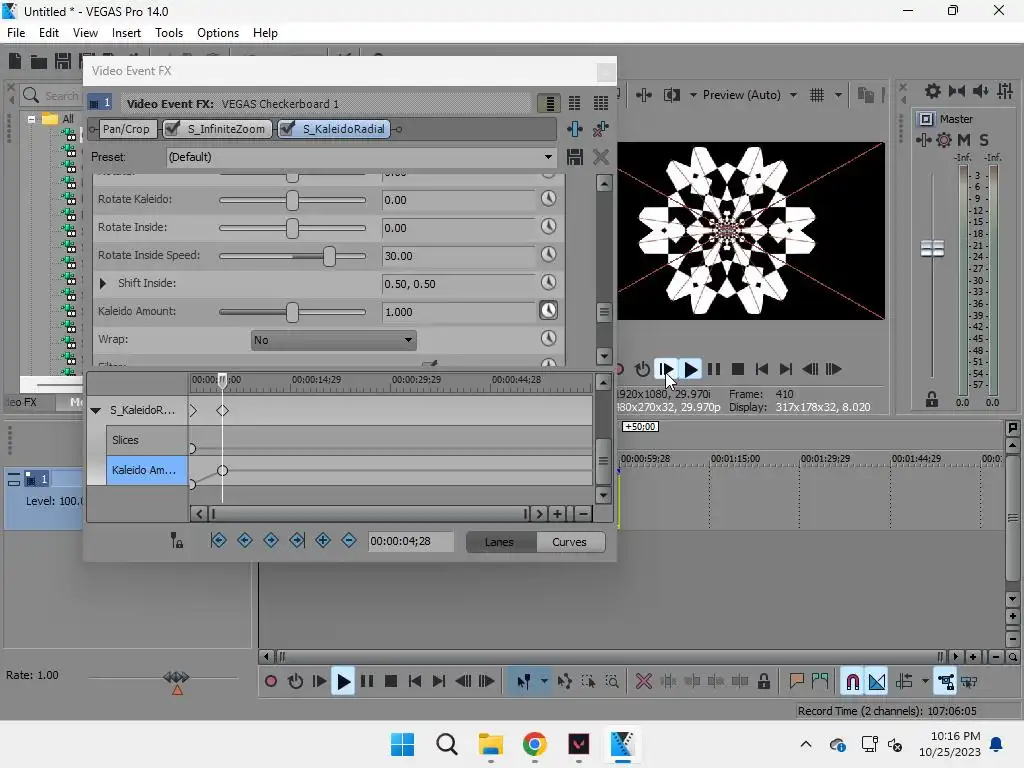Stop playback in the main timeline transport bar
This screenshot has width=1024, height=768.
(x=391, y=681)
